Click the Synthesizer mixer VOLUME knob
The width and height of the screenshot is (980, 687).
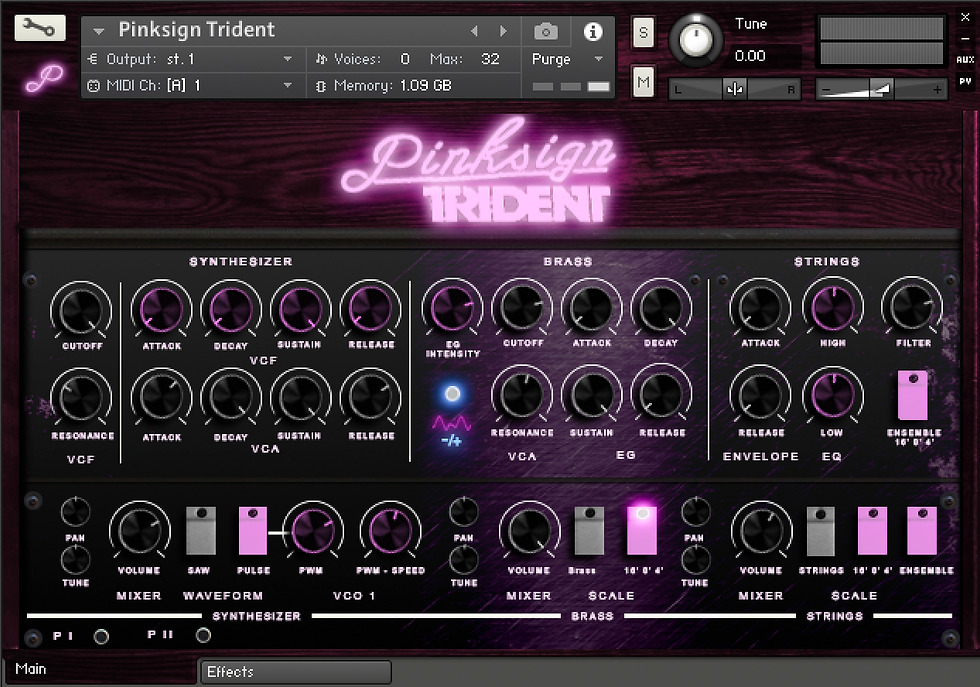pyautogui.click(x=139, y=531)
